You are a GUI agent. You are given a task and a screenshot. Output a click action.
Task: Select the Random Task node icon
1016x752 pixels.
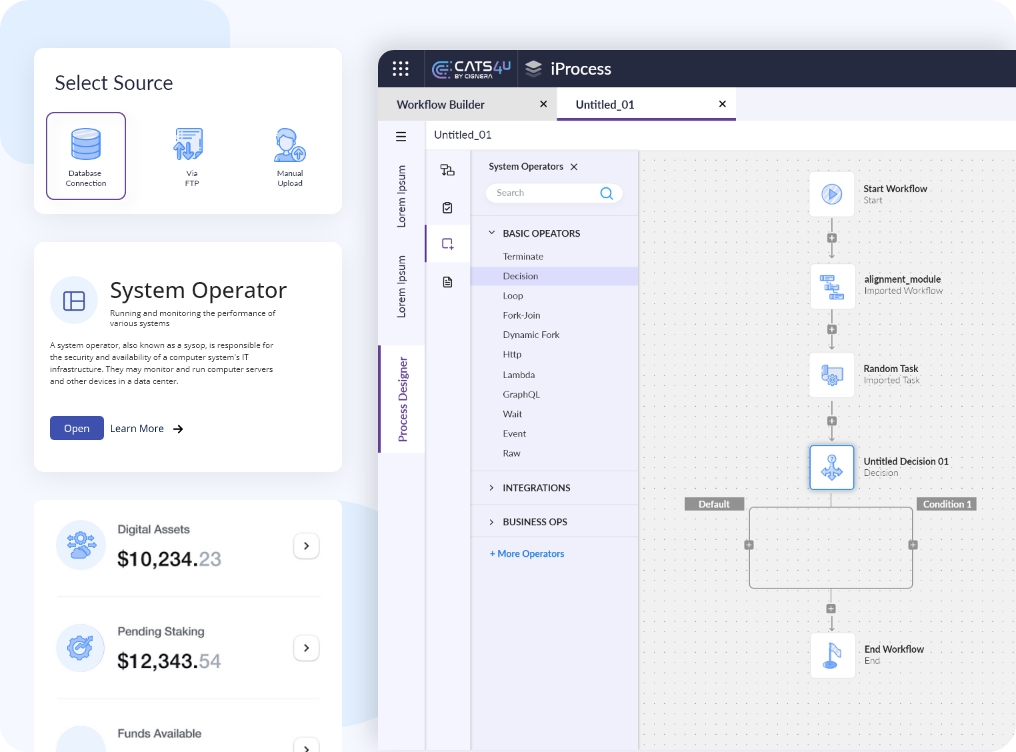click(x=832, y=374)
